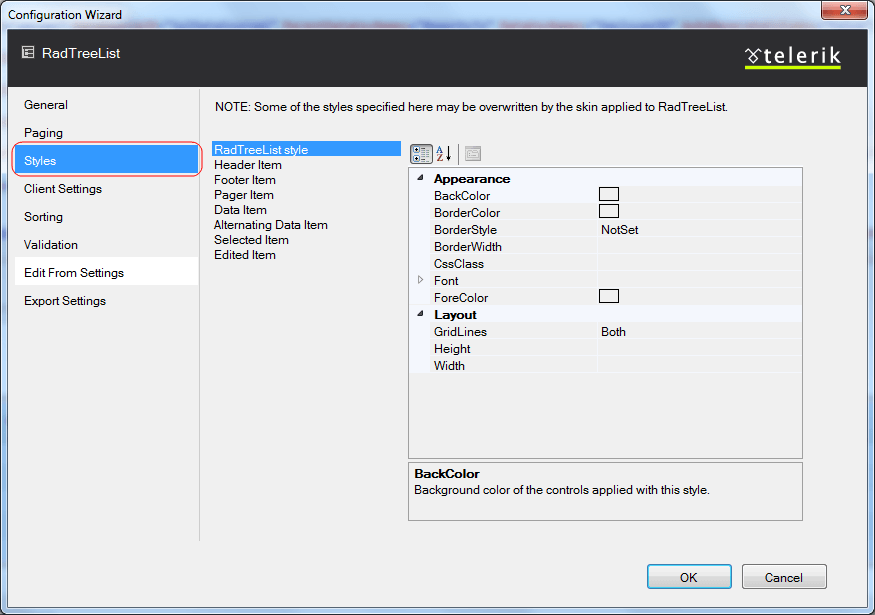
Task: Open the General settings tab
Action: 106,105
